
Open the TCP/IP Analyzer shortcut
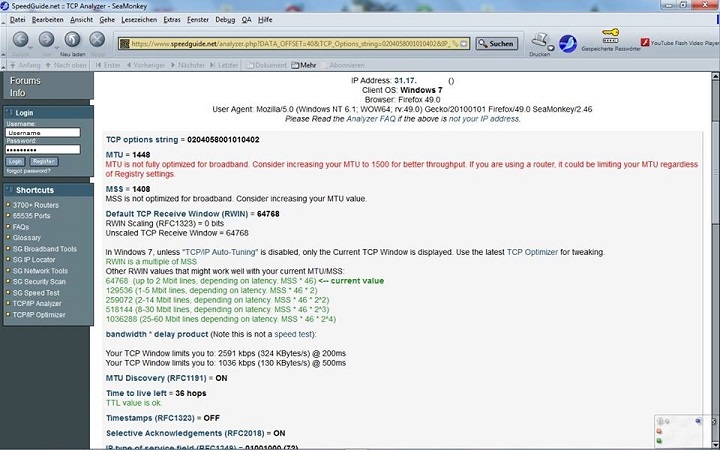pos(37,304)
